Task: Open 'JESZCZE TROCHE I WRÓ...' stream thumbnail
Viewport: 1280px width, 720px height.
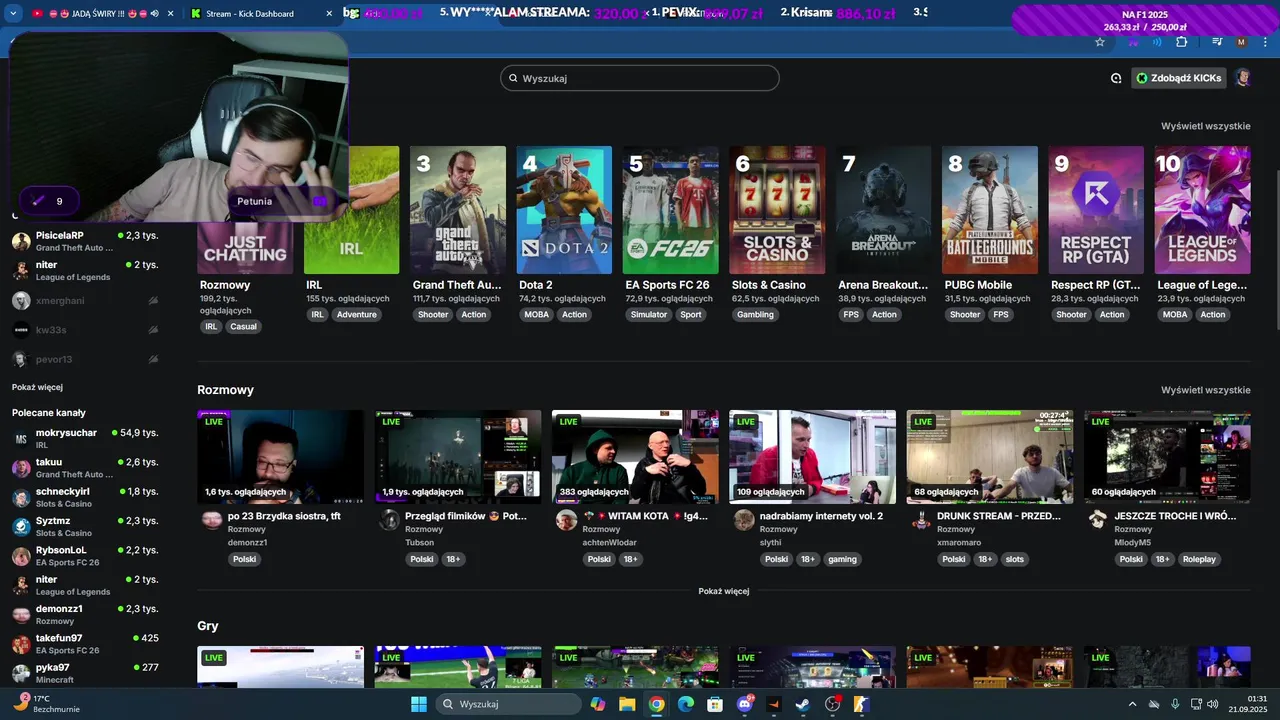Action: coord(1167,456)
